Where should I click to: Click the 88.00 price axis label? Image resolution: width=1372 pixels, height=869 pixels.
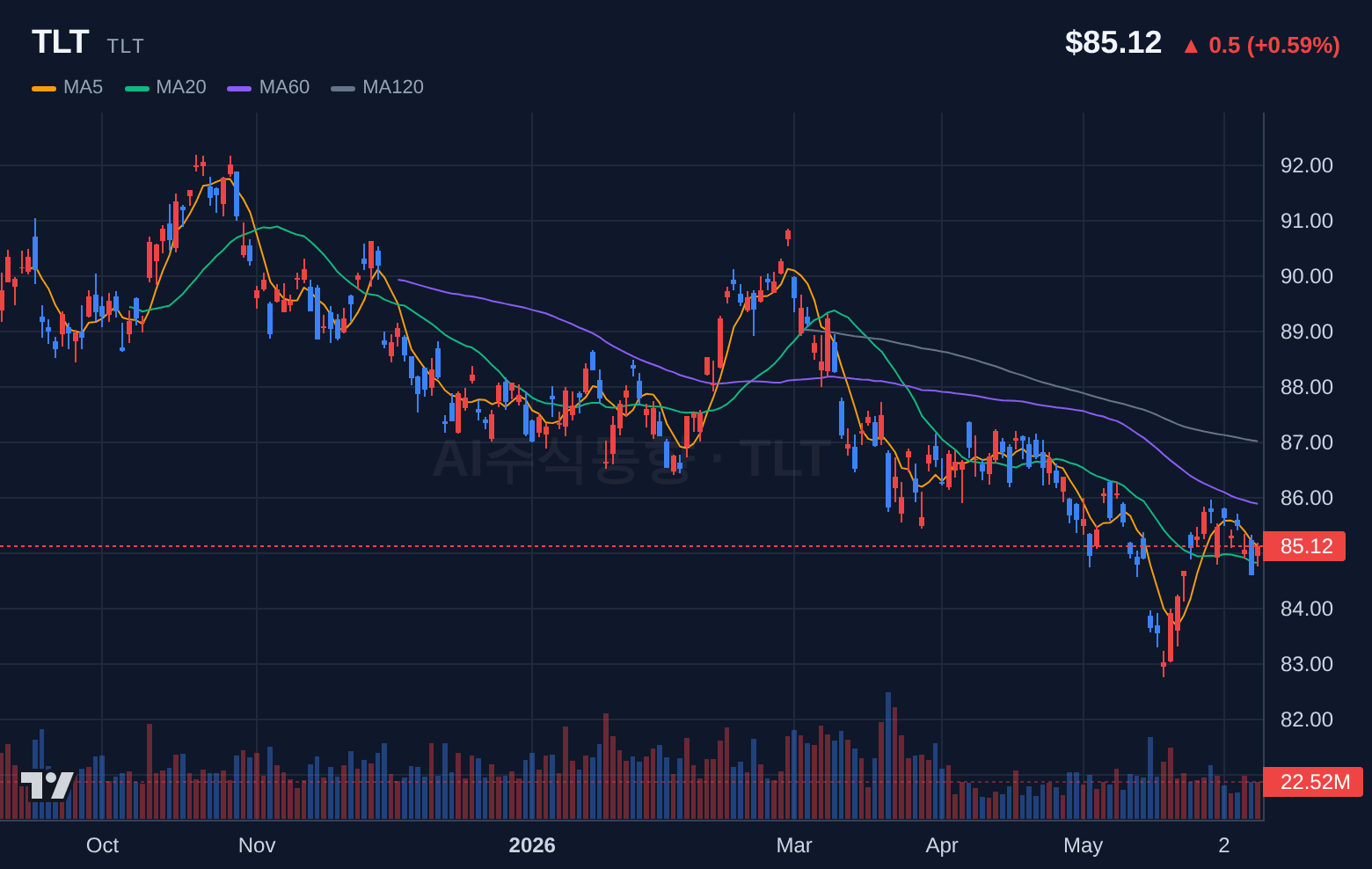coord(1307,387)
